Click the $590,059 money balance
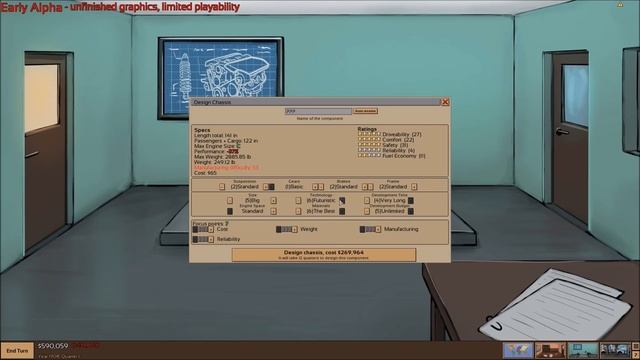Screen dimensions: 640x360 [53, 346]
